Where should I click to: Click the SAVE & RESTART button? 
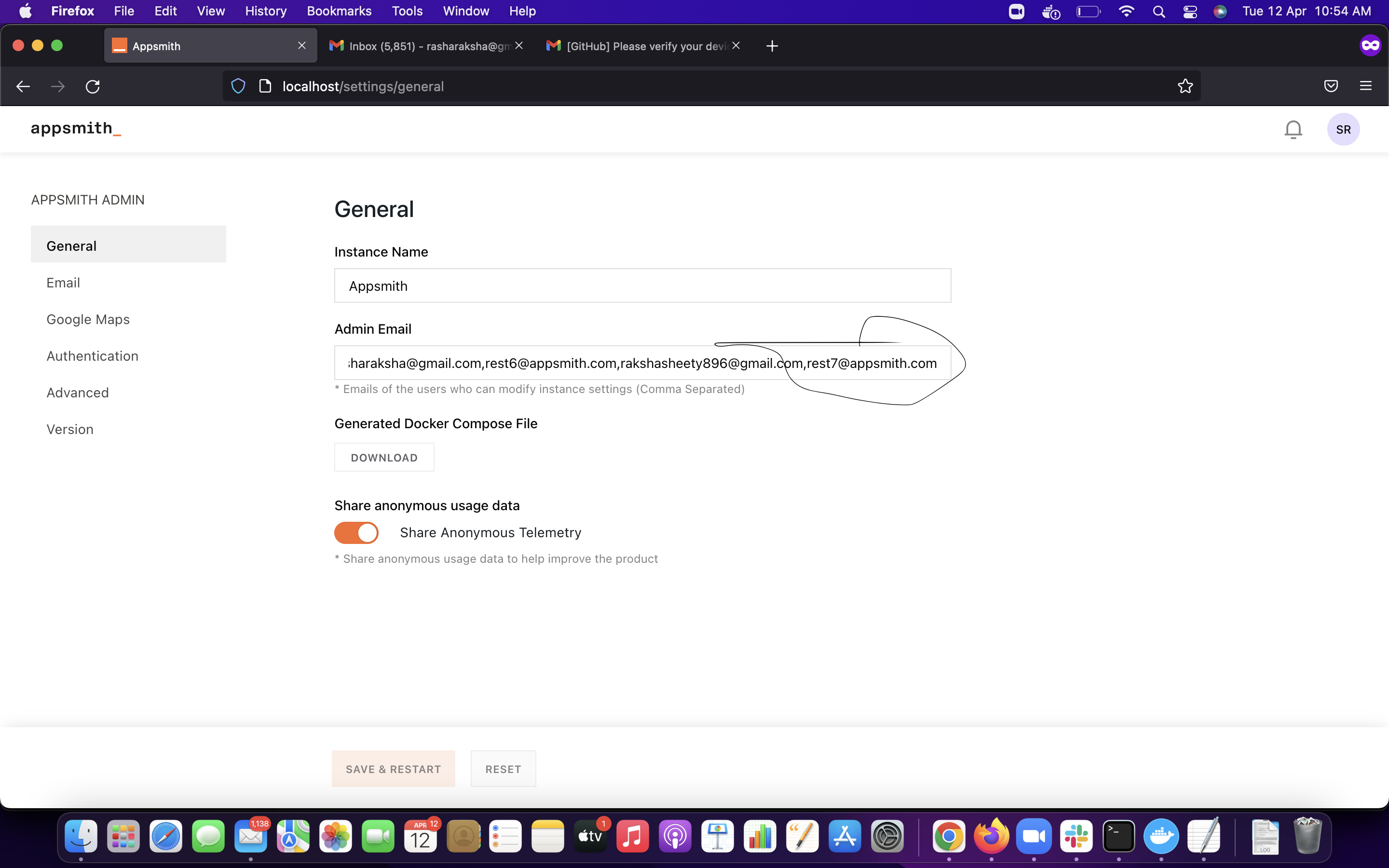pos(393,769)
